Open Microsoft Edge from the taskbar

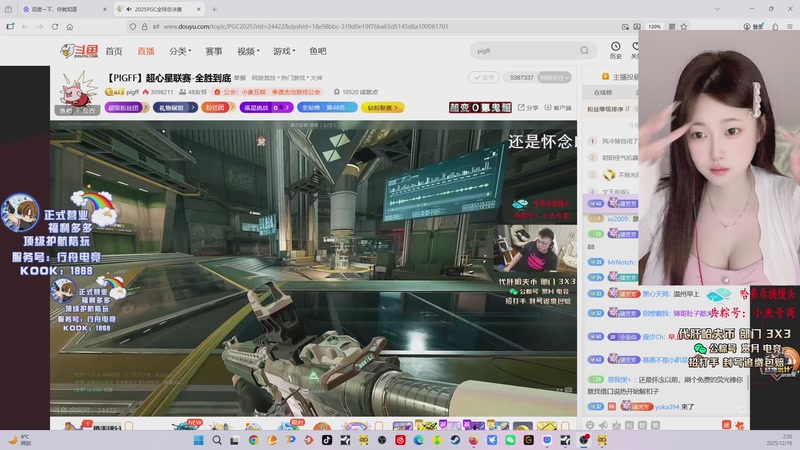418,440
